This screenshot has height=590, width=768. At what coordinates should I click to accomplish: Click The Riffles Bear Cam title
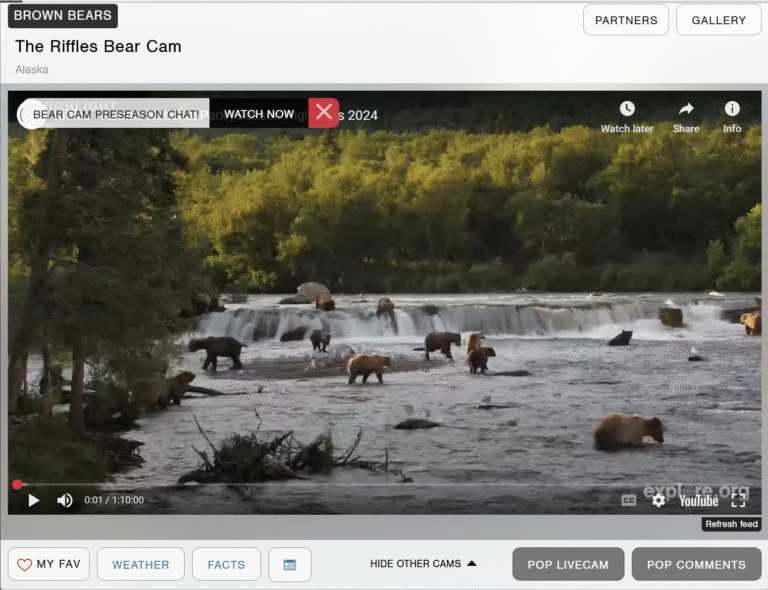[x=98, y=47]
